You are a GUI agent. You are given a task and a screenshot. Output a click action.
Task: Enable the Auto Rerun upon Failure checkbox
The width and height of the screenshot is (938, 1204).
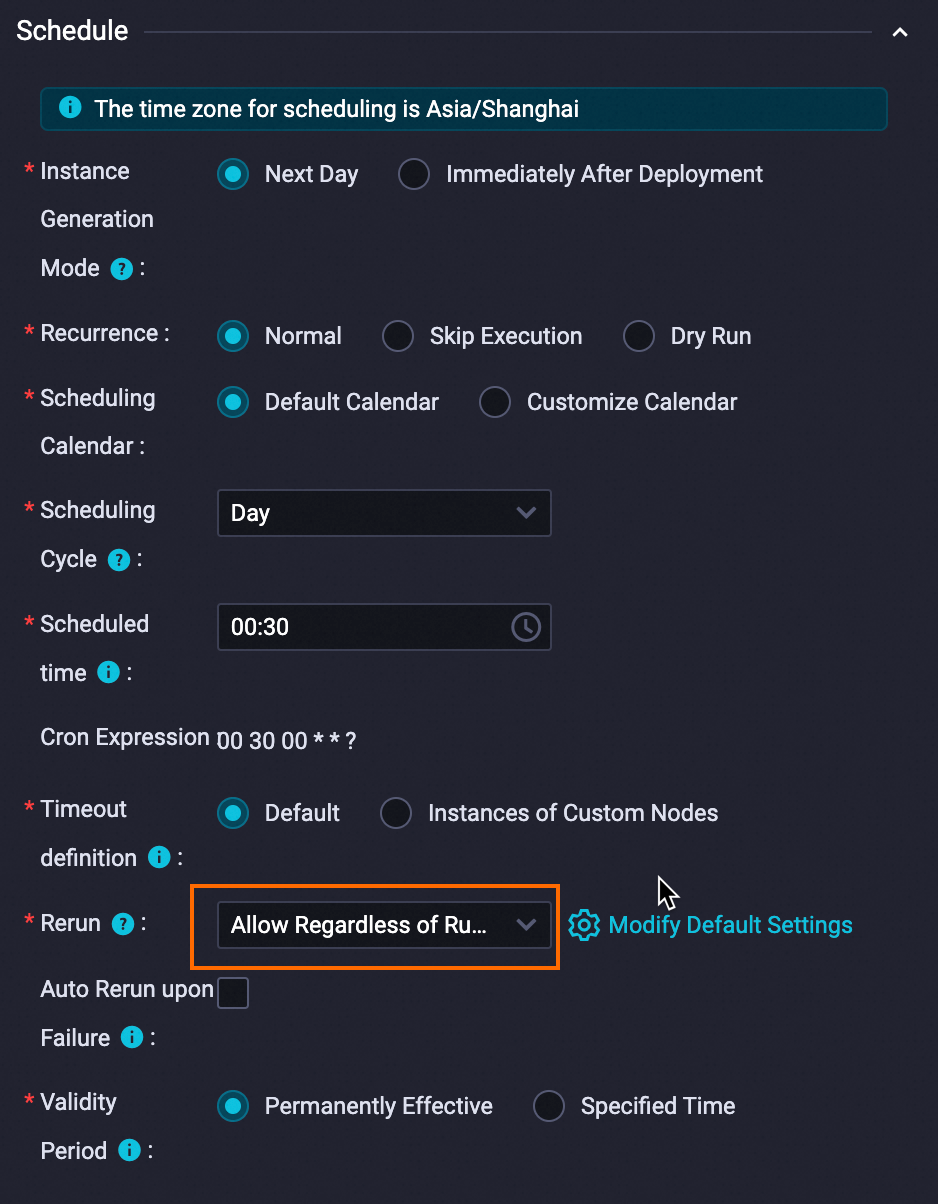[233, 993]
